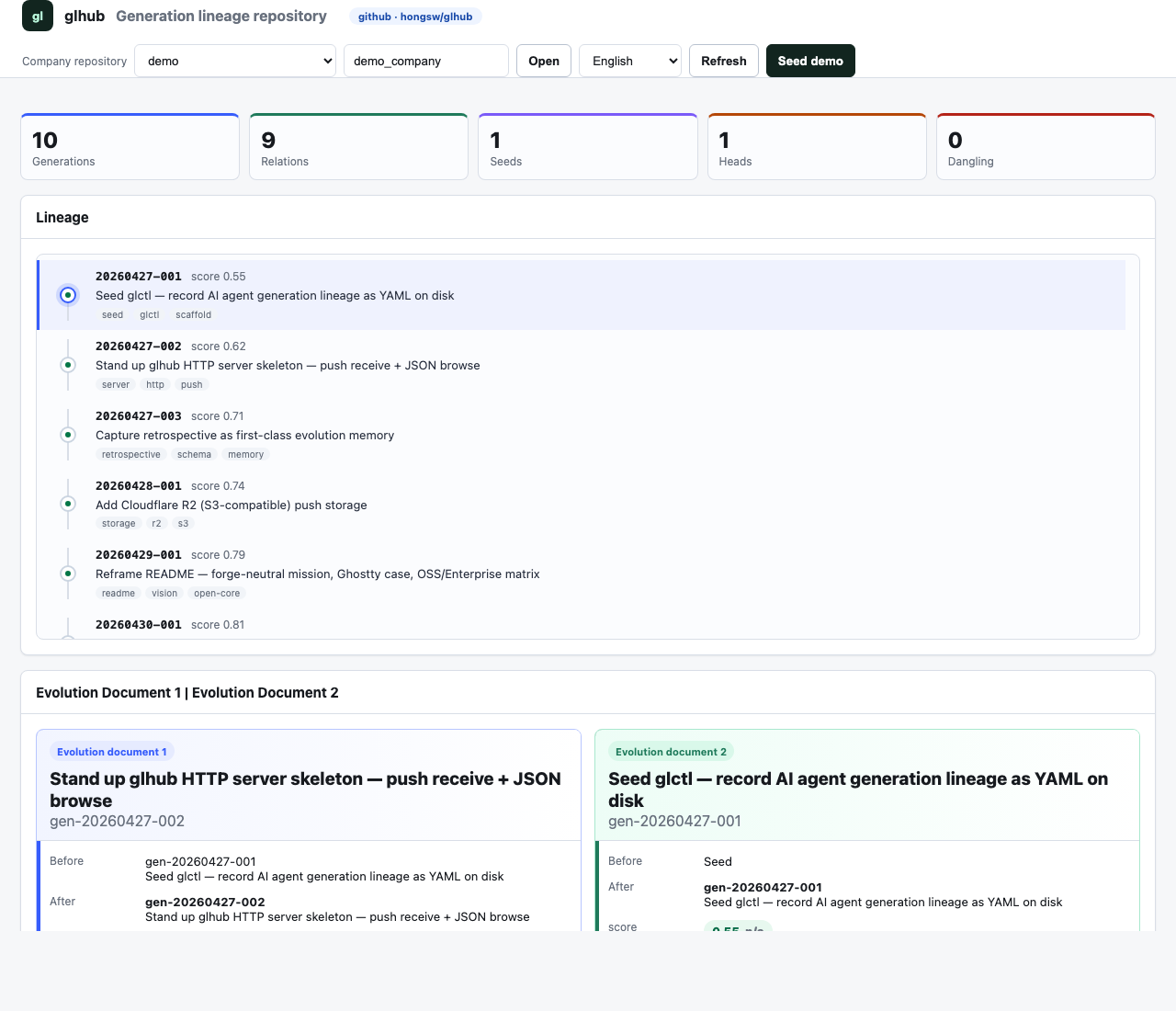This screenshot has width=1176, height=1011.
Task: Select lineage entry 'Seed glctl — record AI agent generation lineage'
Action: pos(582,295)
